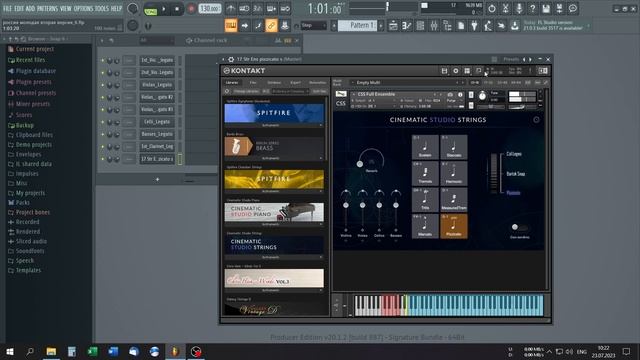Click the Kontakt save floppy icon

[444, 71]
